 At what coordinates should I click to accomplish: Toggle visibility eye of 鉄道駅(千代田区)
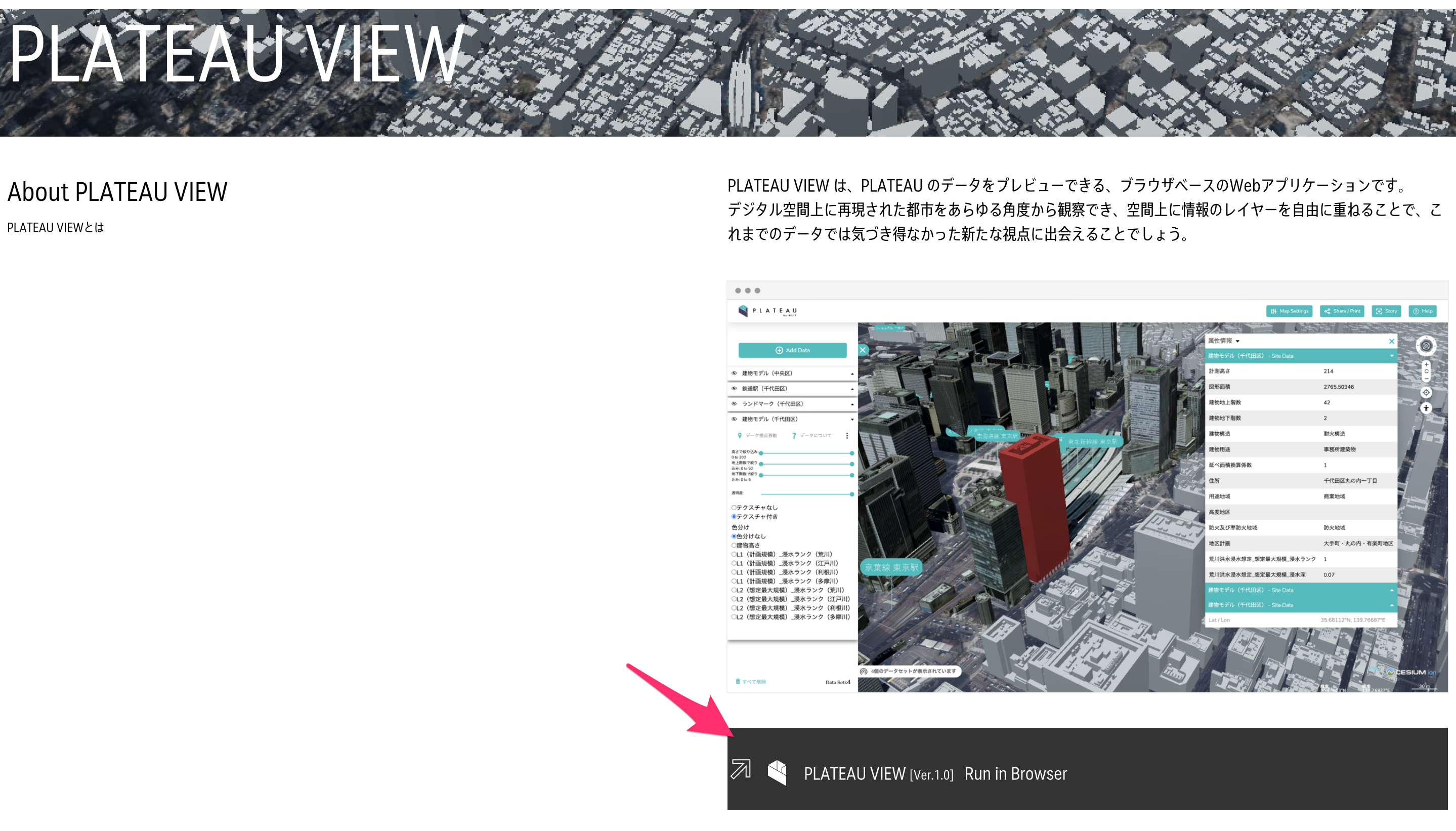coord(734,389)
